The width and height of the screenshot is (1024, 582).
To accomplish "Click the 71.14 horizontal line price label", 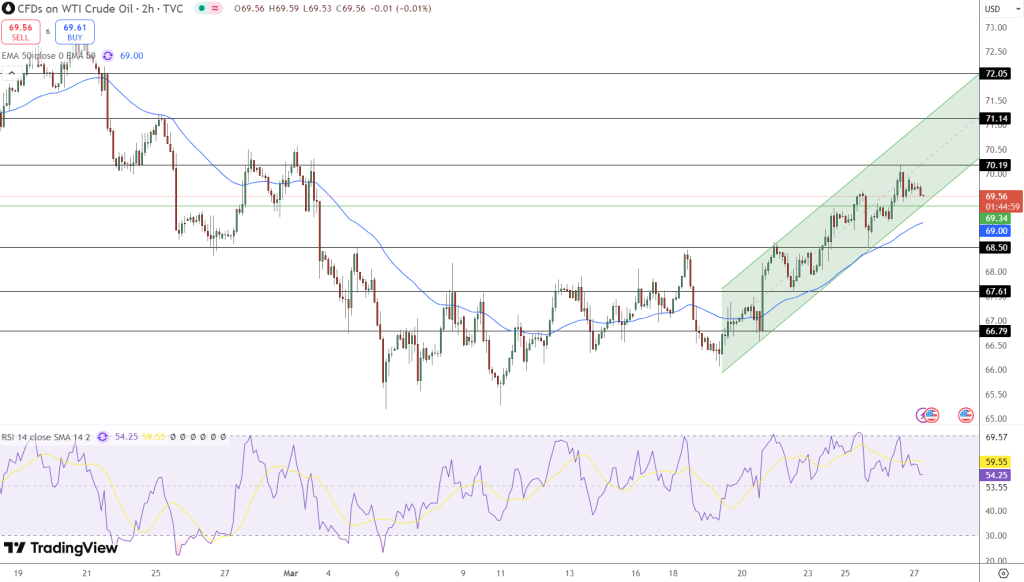I will 996,118.
